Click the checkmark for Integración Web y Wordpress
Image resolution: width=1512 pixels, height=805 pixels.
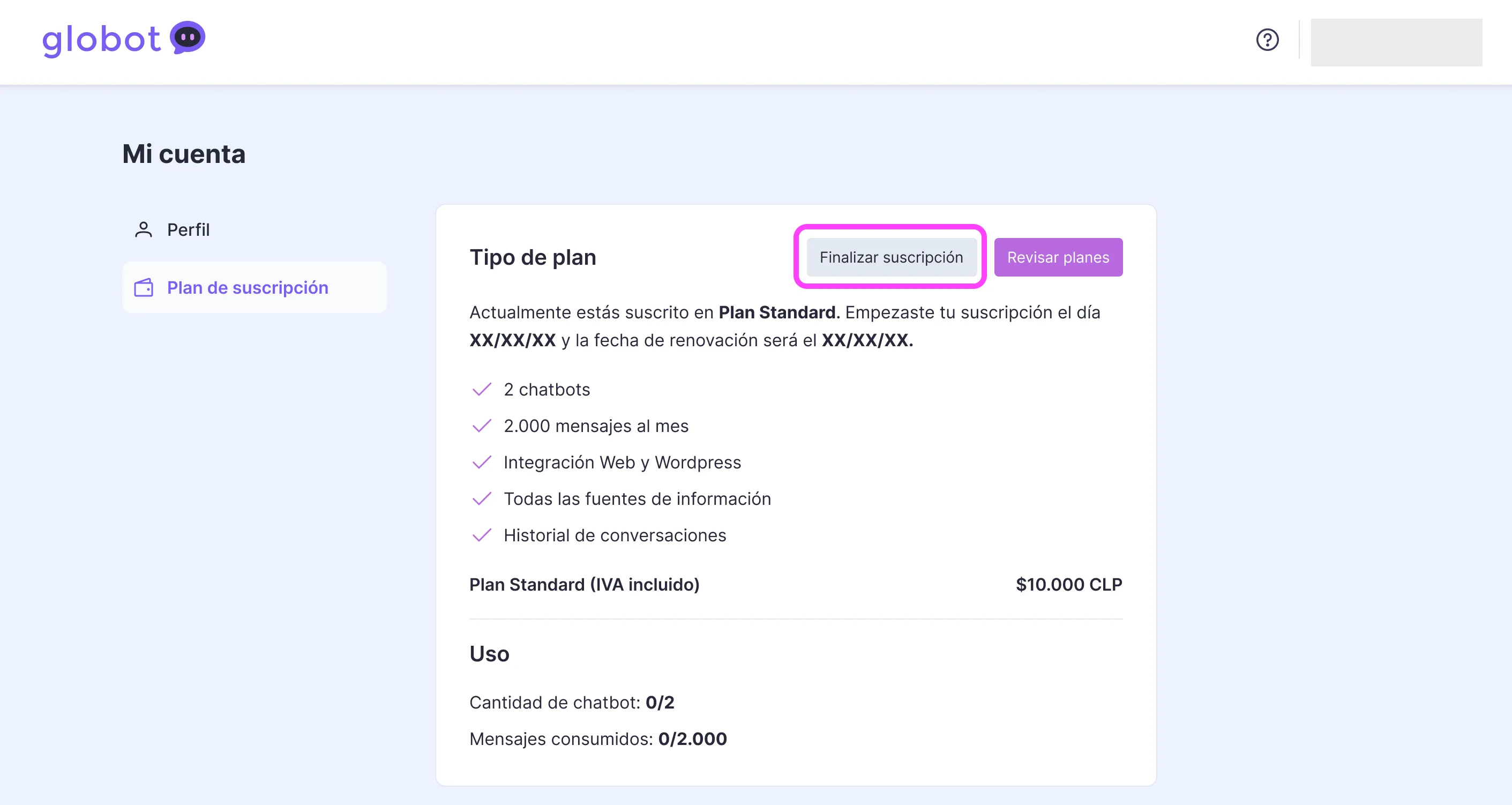[x=481, y=462]
